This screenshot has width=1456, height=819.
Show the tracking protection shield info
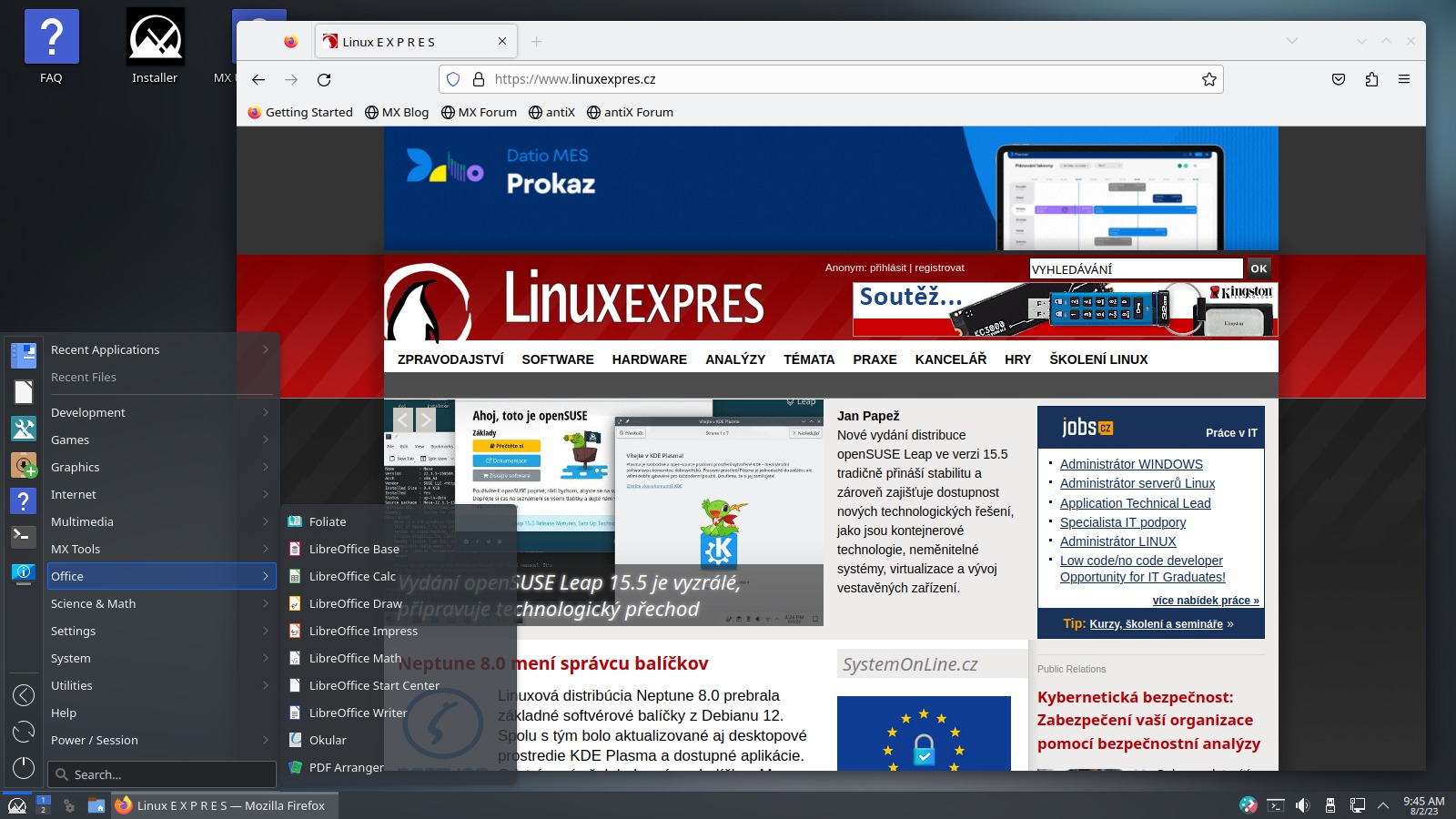pyautogui.click(x=453, y=79)
